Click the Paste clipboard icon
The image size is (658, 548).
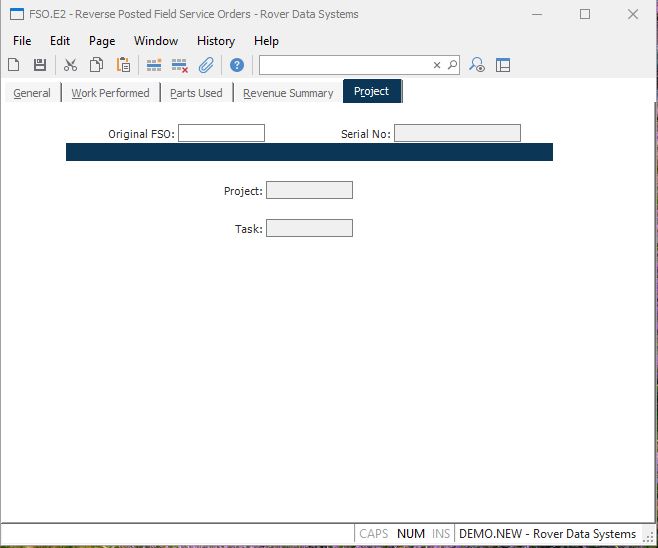pyautogui.click(x=123, y=65)
